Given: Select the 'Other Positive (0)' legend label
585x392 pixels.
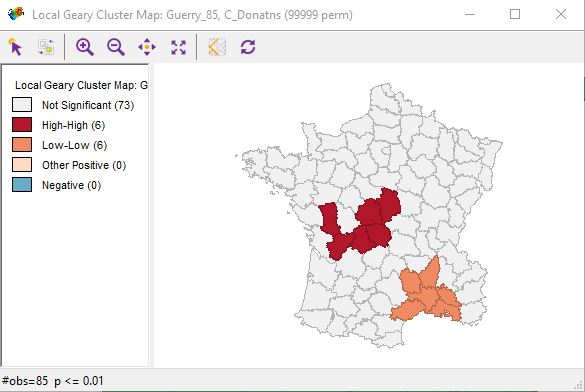Looking at the screenshot, I should click(x=84, y=165).
